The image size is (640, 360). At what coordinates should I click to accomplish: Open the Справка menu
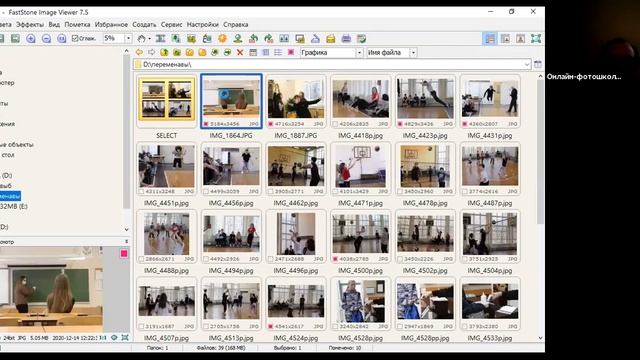236,24
